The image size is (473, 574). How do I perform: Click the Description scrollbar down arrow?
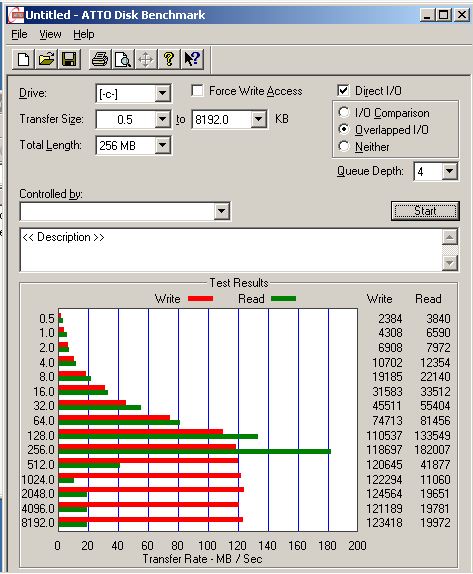coord(450,263)
